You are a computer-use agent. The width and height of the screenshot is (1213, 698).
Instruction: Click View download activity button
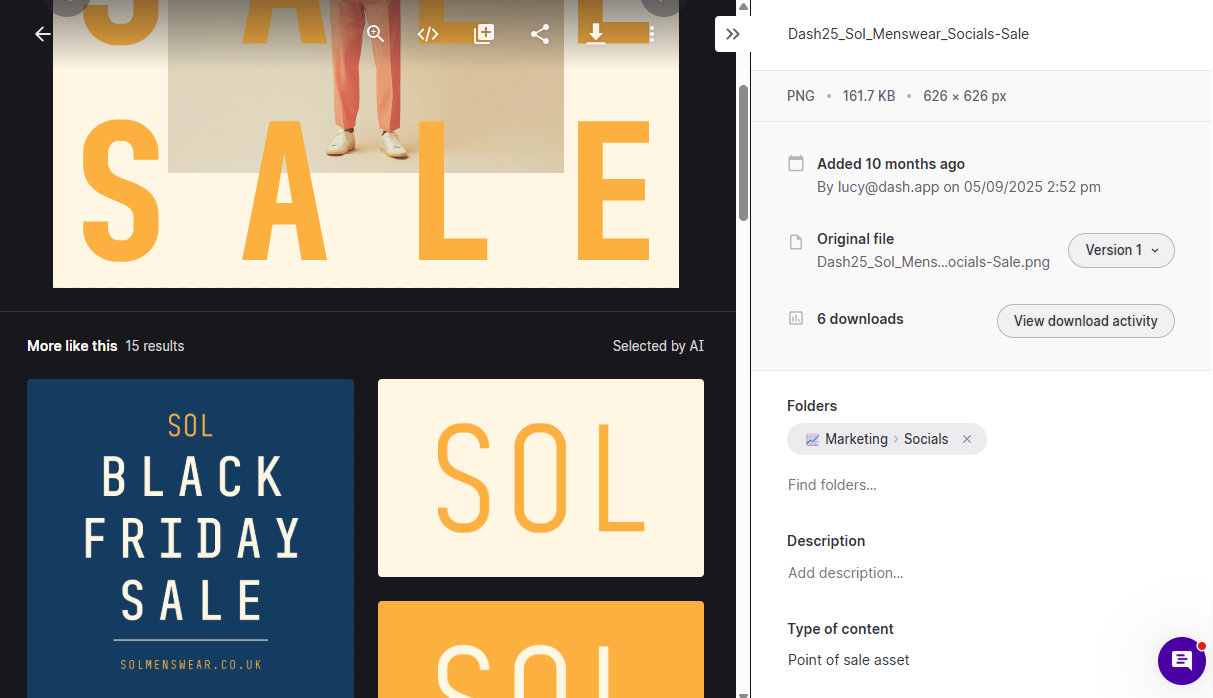tap(1085, 321)
